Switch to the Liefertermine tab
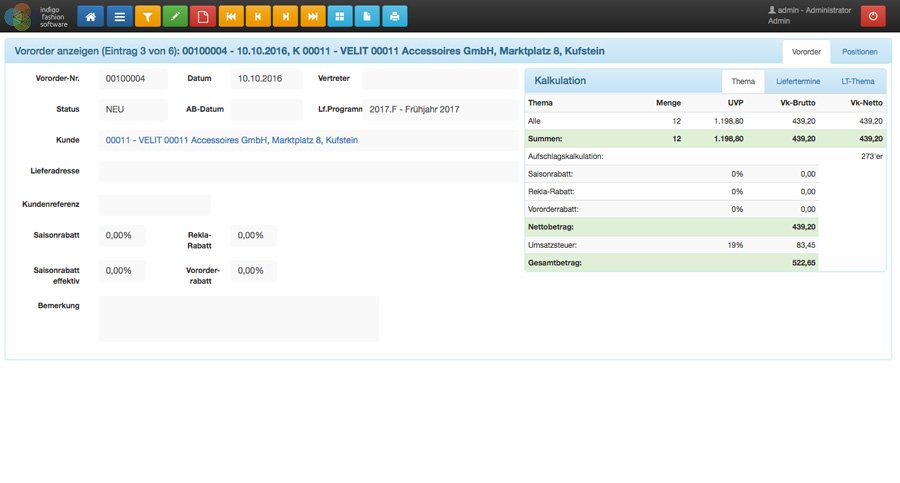The image size is (900, 483). pyautogui.click(x=798, y=82)
